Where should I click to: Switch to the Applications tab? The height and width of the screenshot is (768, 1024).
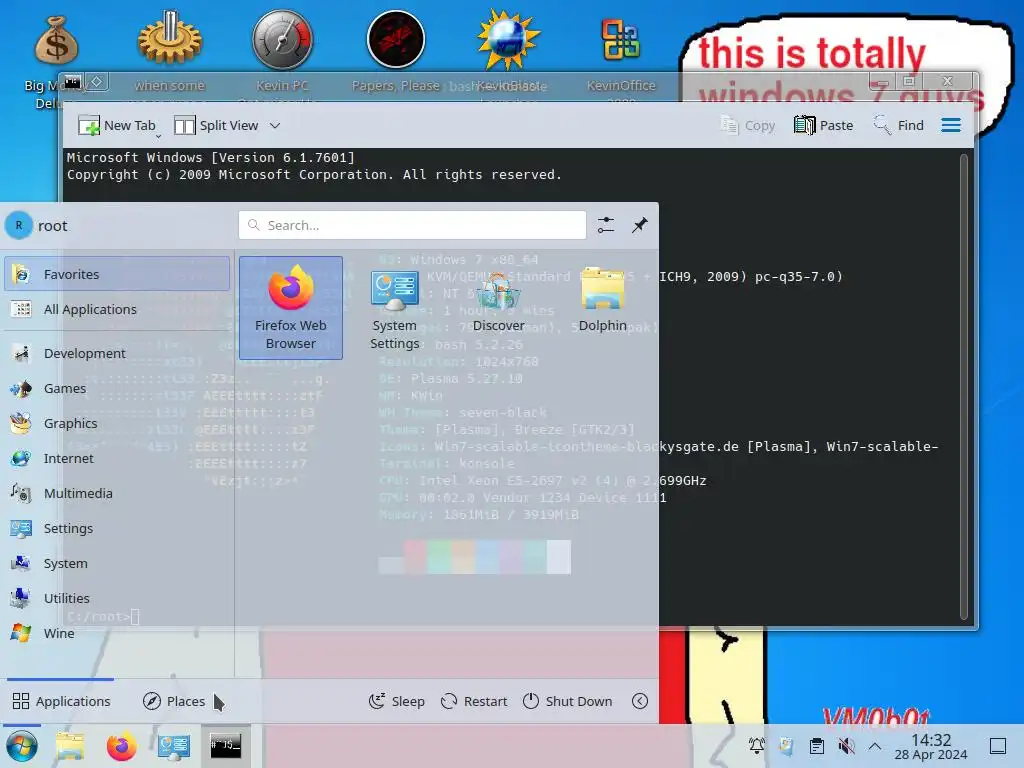(x=61, y=701)
